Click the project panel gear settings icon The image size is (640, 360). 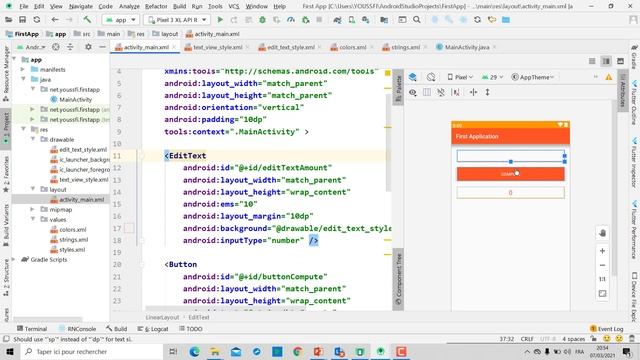tap(88, 47)
